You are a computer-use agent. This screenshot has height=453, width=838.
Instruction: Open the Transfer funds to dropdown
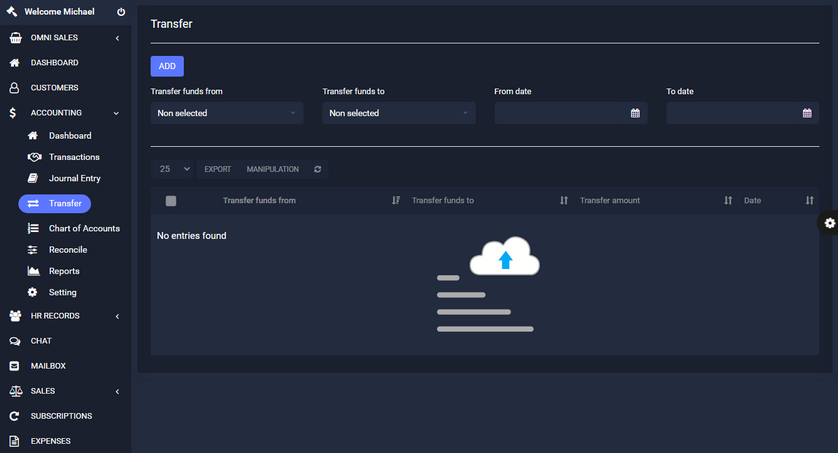(399, 113)
